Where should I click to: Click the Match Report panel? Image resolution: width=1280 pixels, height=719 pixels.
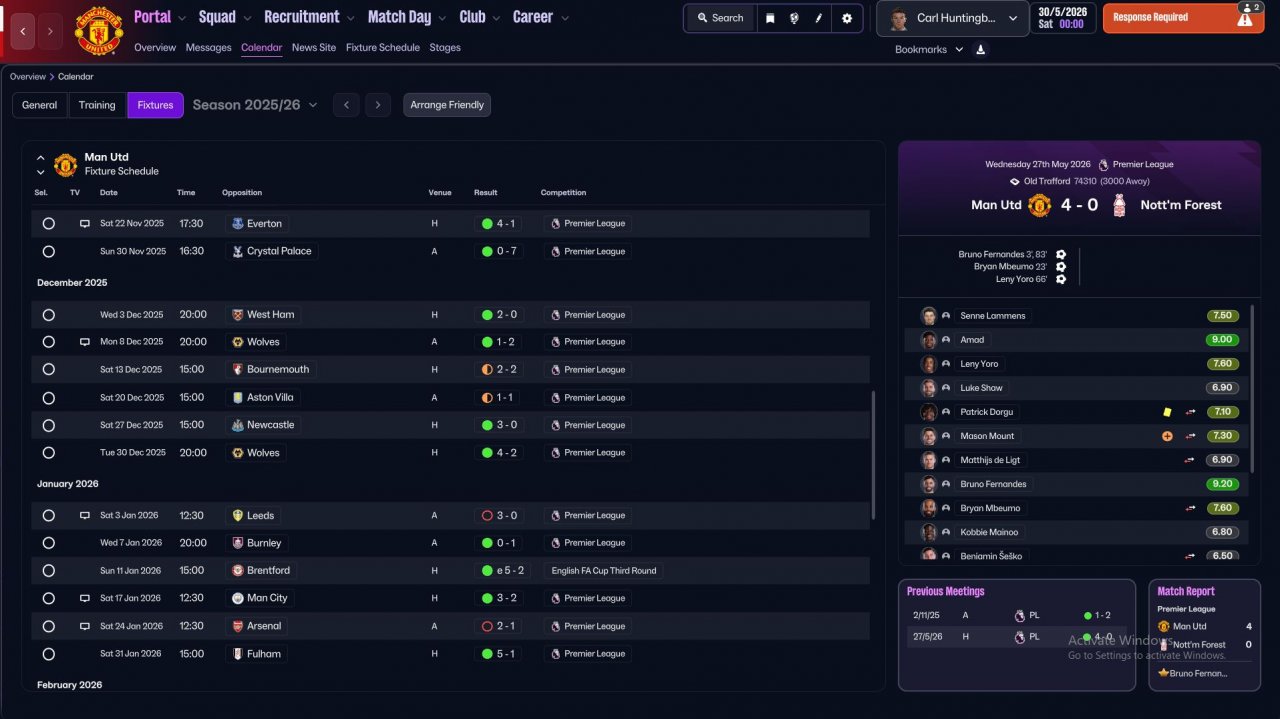pyautogui.click(x=1204, y=634)
